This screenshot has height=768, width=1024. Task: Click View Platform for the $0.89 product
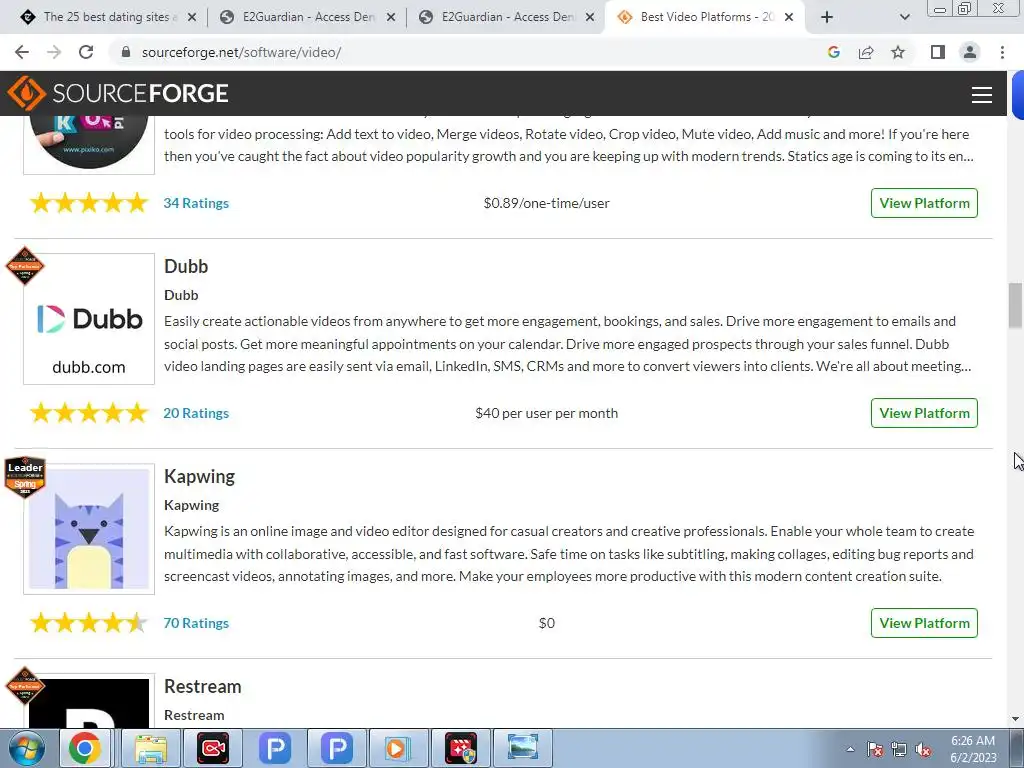coord(924,203)
